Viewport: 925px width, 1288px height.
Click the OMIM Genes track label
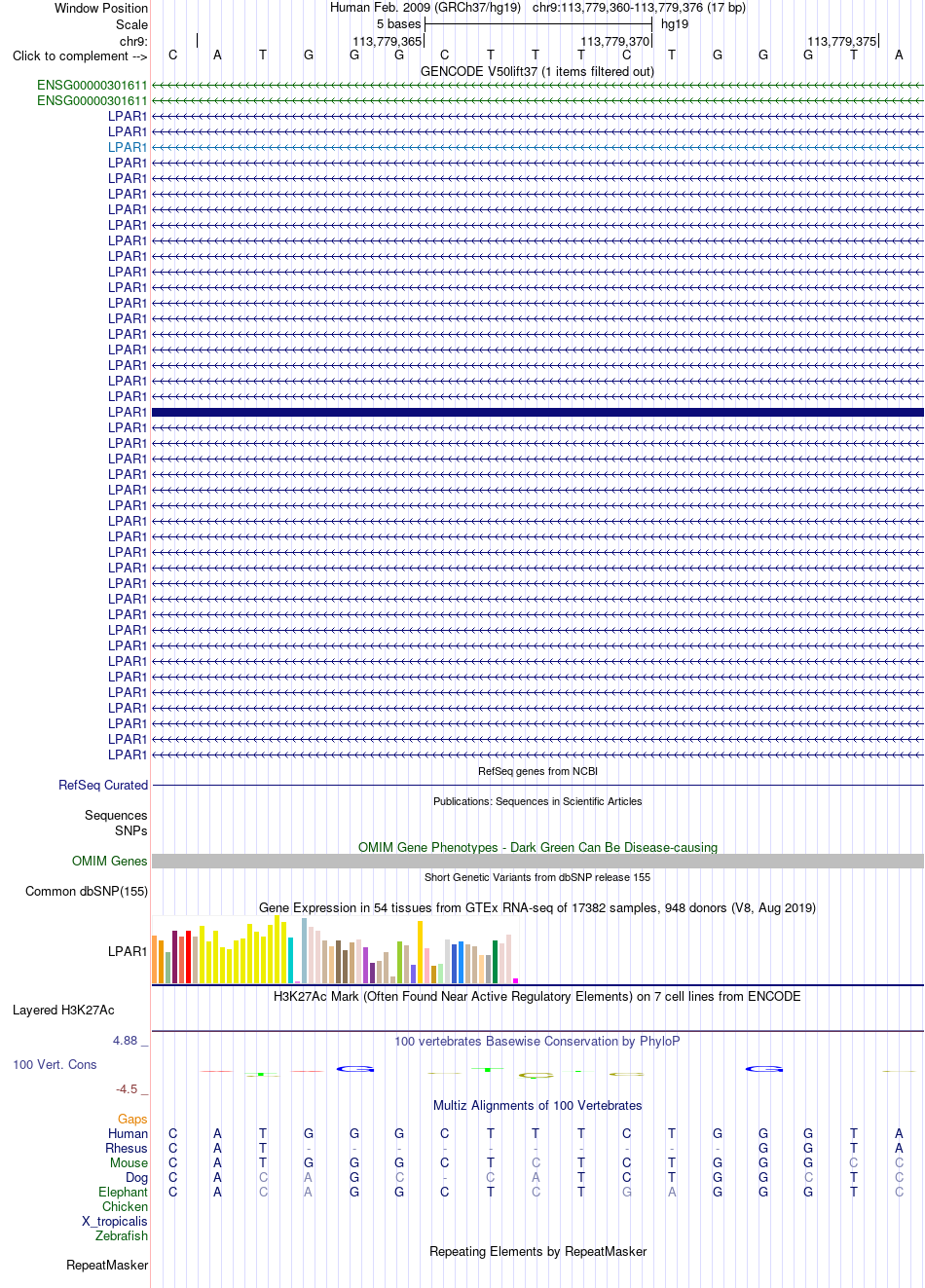pyautogui.click(x=110, y=861)
